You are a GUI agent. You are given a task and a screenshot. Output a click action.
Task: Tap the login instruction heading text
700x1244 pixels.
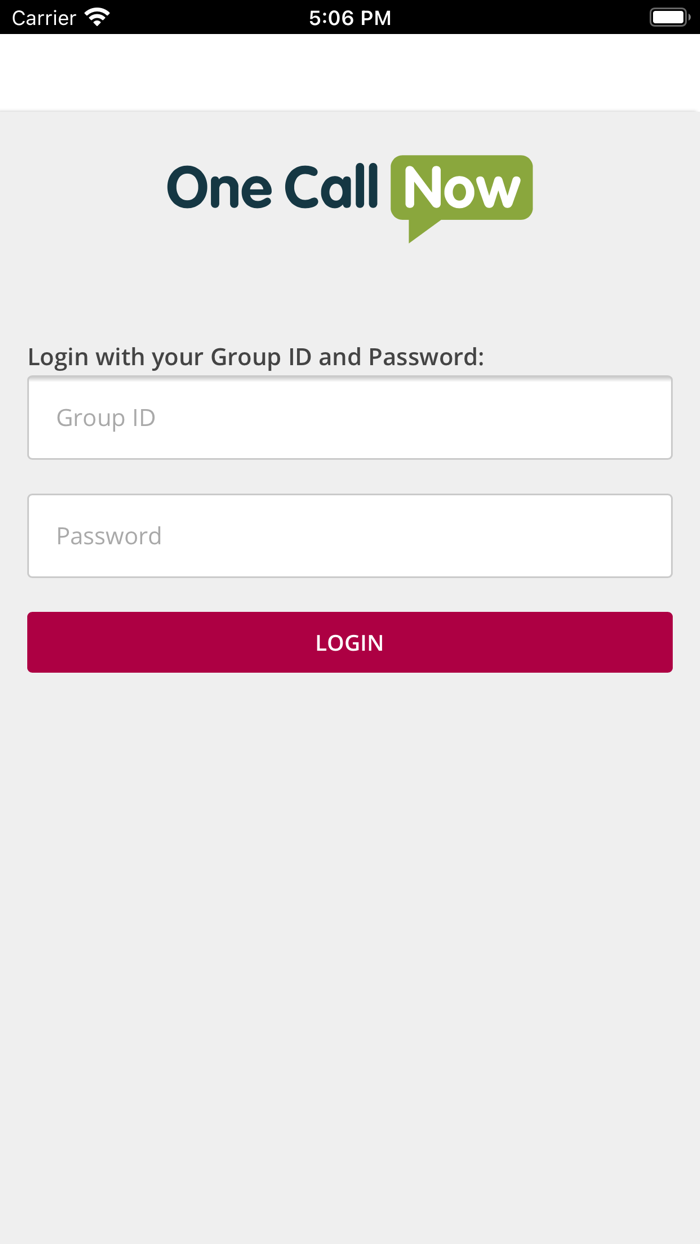[x=256, y=357]
